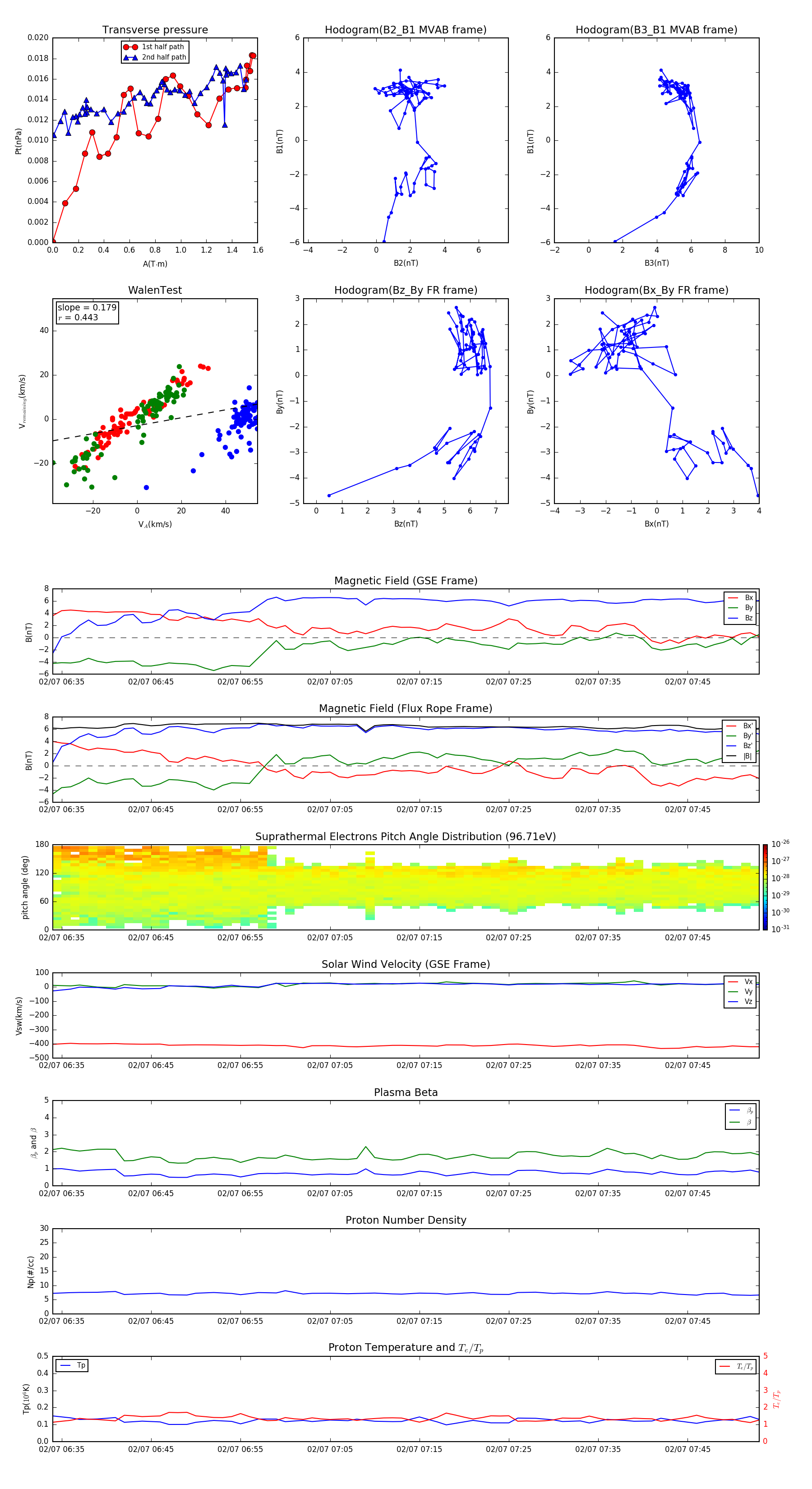Click the "V_A(km/s)" x-axis label
Viewport: 812px width, 1489px height.
point(155,524)
